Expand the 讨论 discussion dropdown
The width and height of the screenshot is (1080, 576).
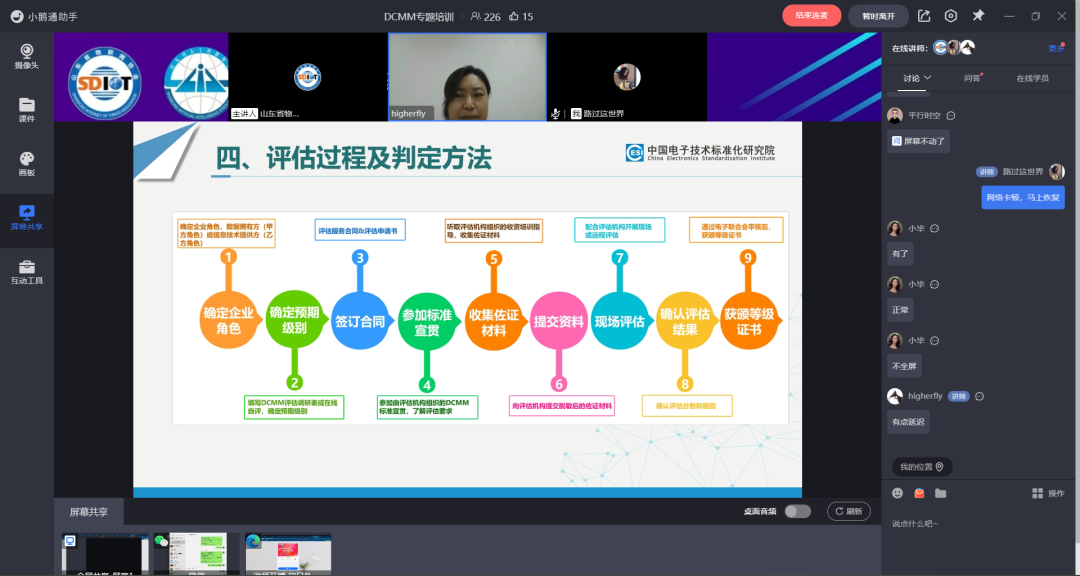(x=917, y=78)
